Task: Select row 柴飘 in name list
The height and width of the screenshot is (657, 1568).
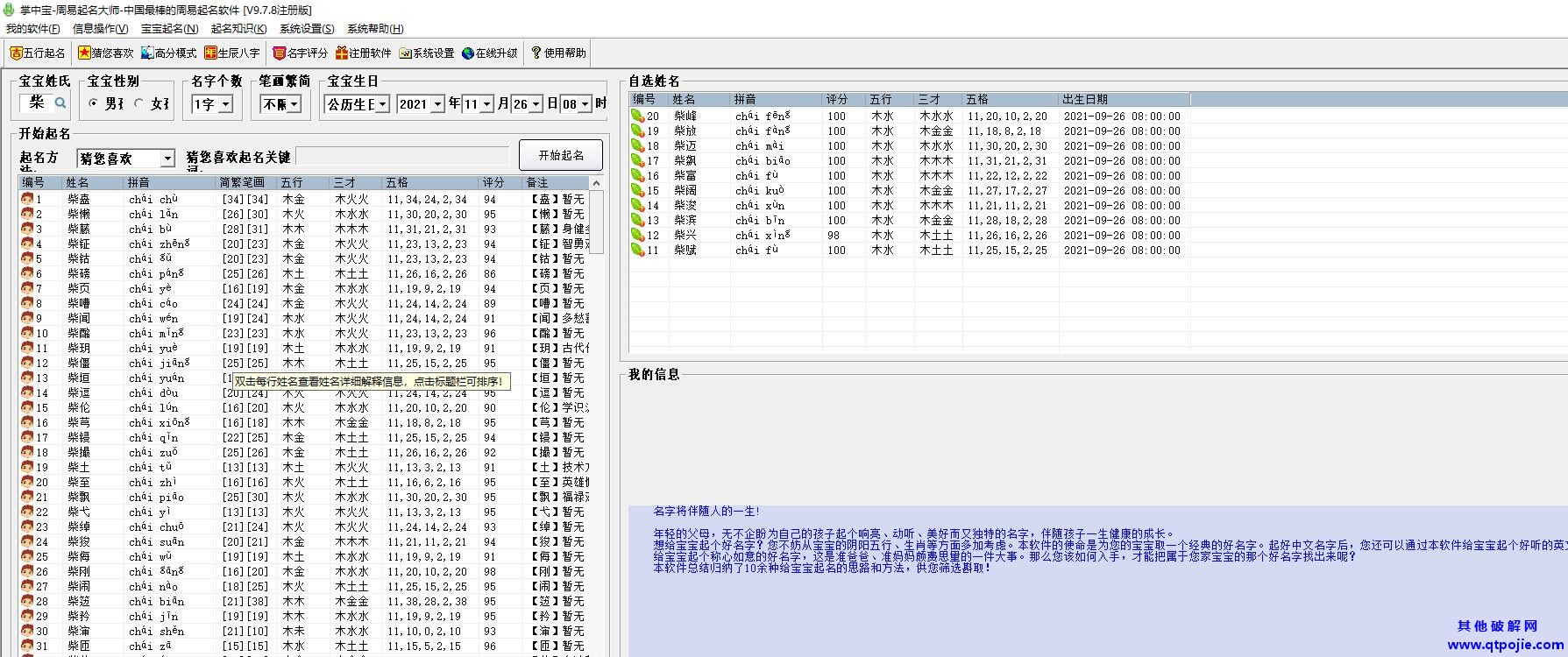Action: point(305,497)
